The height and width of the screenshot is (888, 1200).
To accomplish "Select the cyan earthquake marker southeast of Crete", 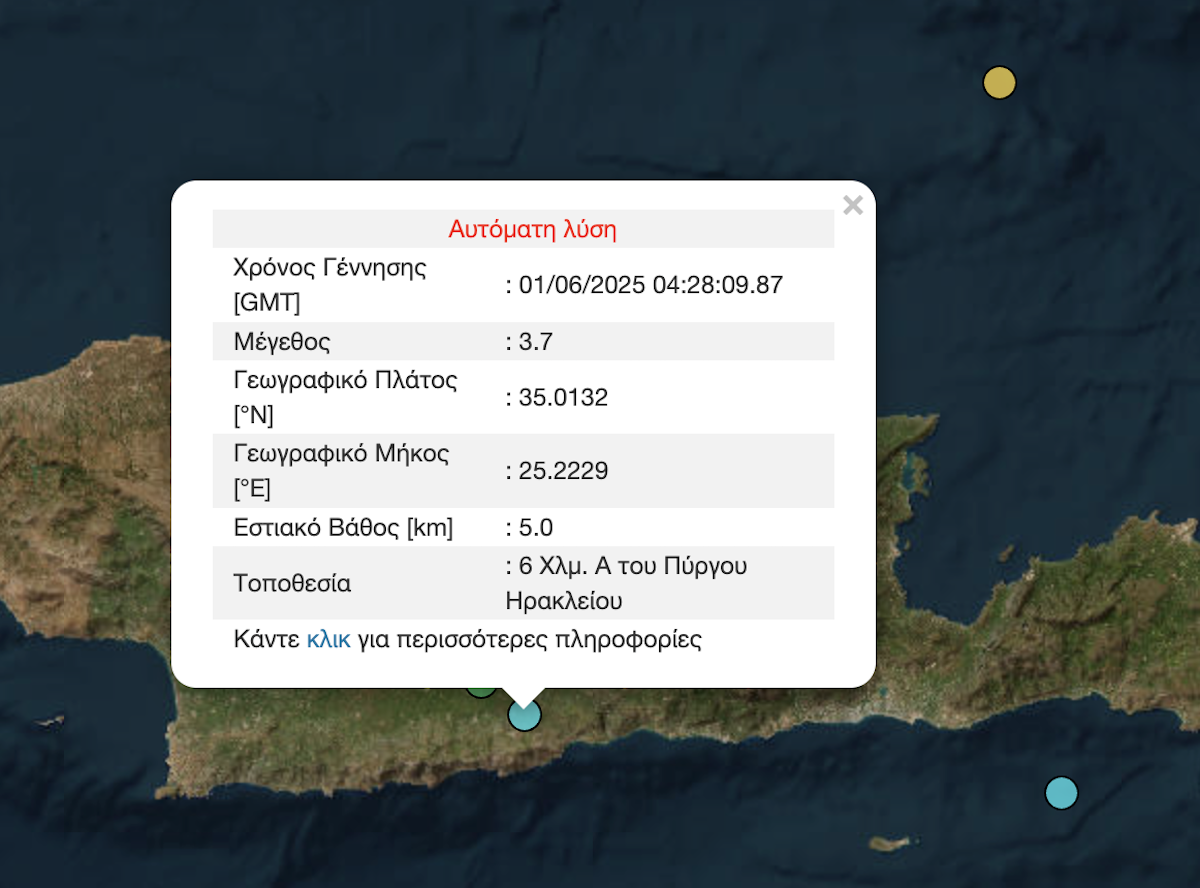I will (1061, 793).
